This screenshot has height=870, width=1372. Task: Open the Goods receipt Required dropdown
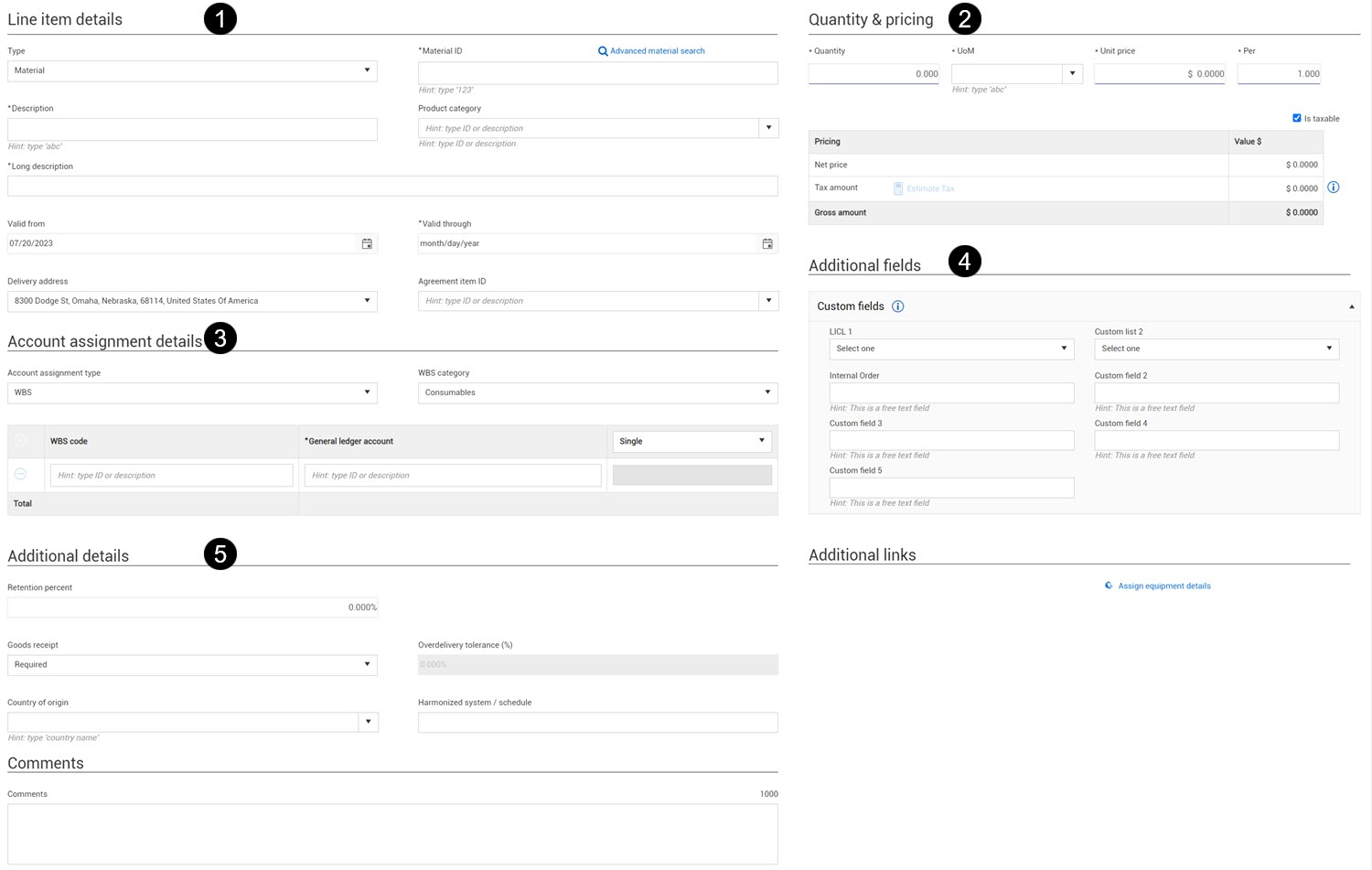click(x=192, y=665)
